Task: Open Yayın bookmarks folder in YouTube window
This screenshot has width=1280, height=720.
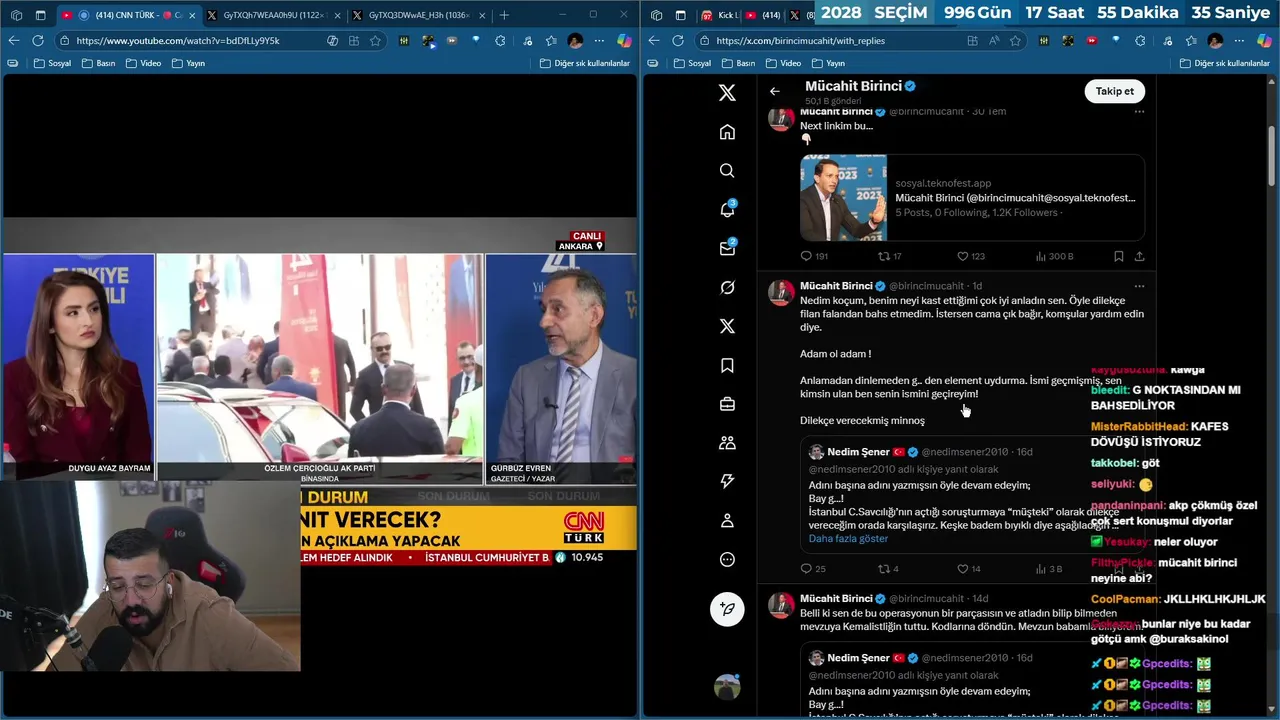Action: [188, 63]
